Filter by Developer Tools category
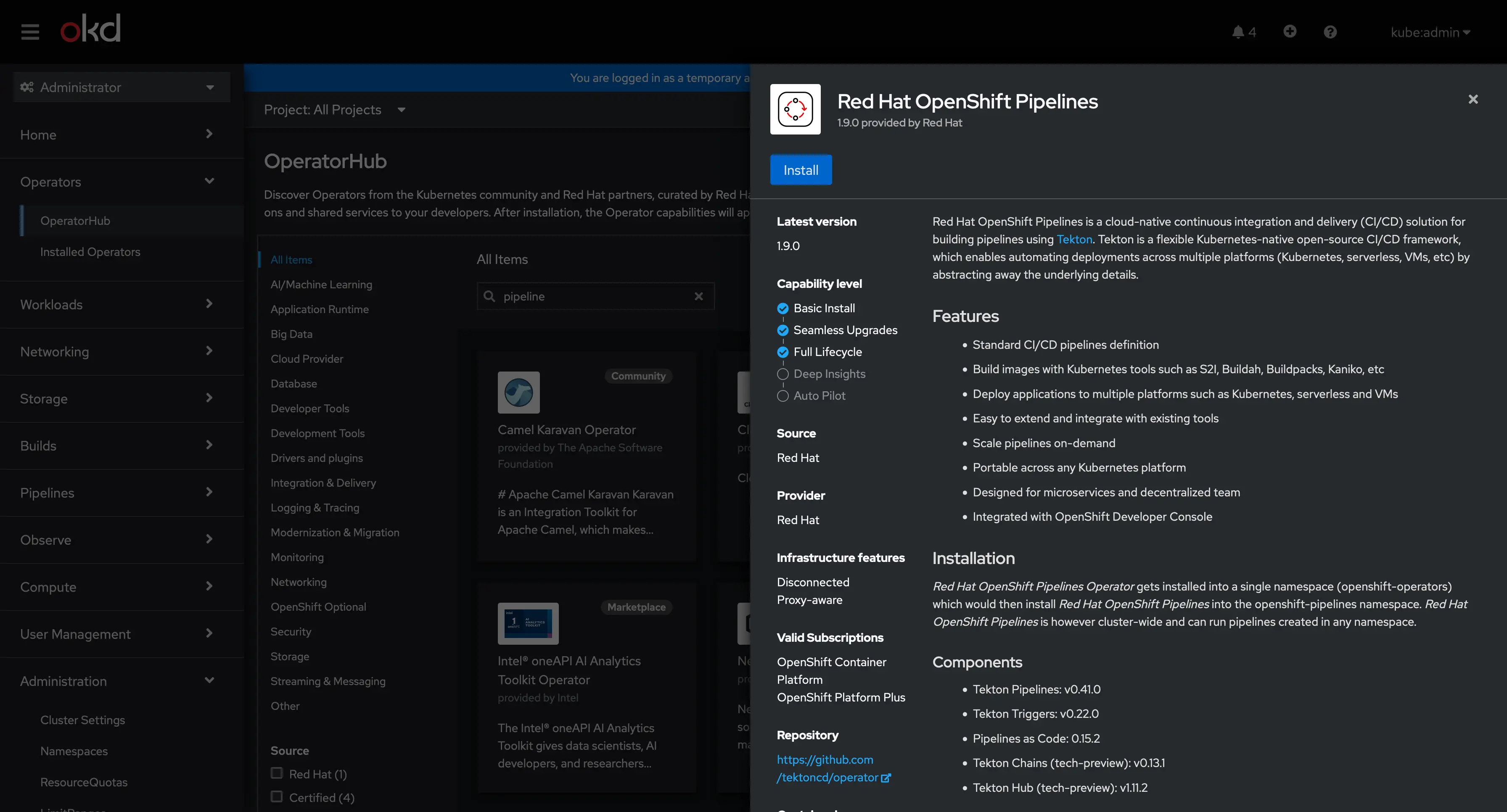This screenshot has width=1507, height=812. (x=310, y=408)
